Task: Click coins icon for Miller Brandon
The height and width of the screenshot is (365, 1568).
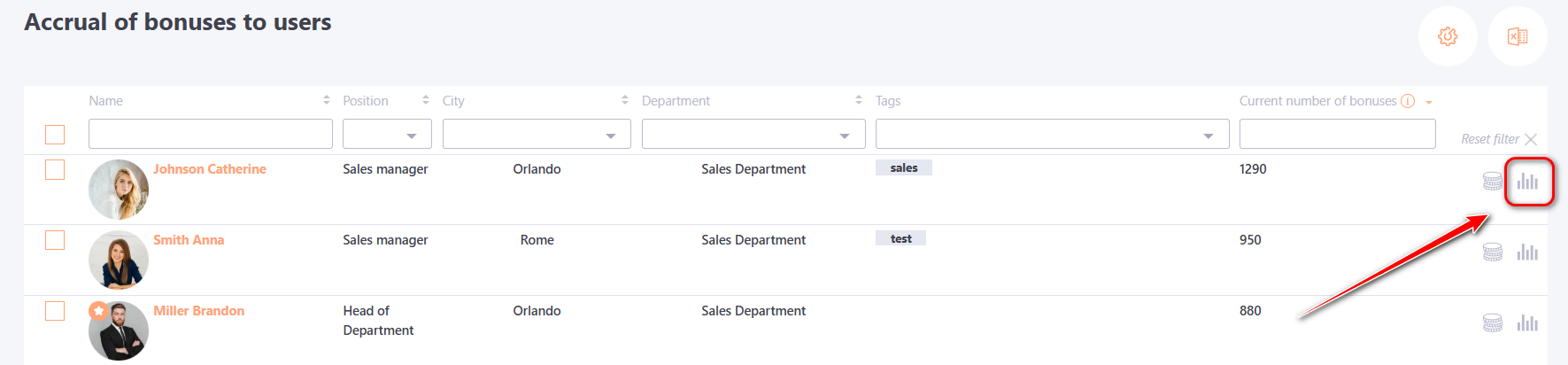Action: [x=1493, y=323]
